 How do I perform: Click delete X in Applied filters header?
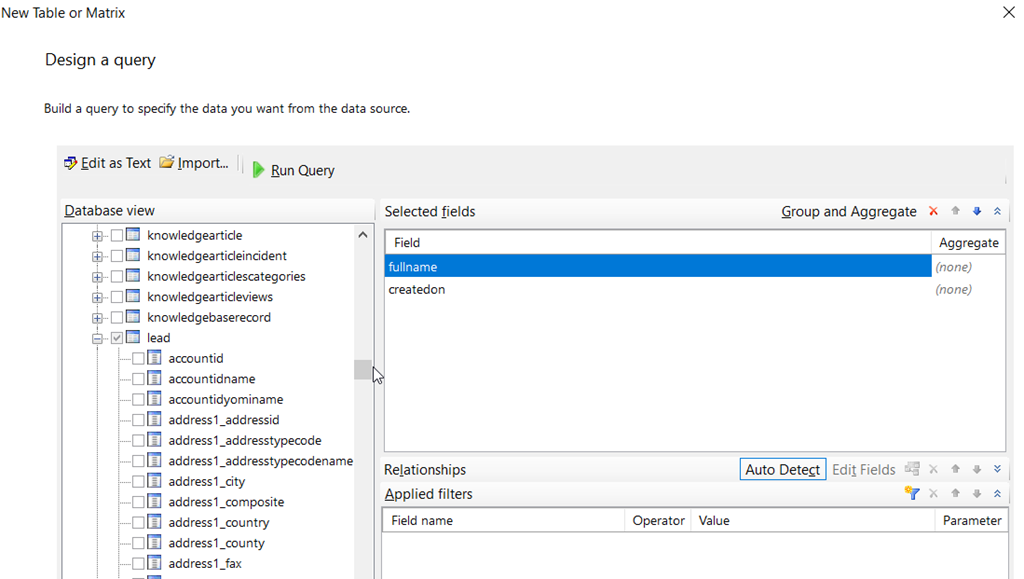[933, 493]
